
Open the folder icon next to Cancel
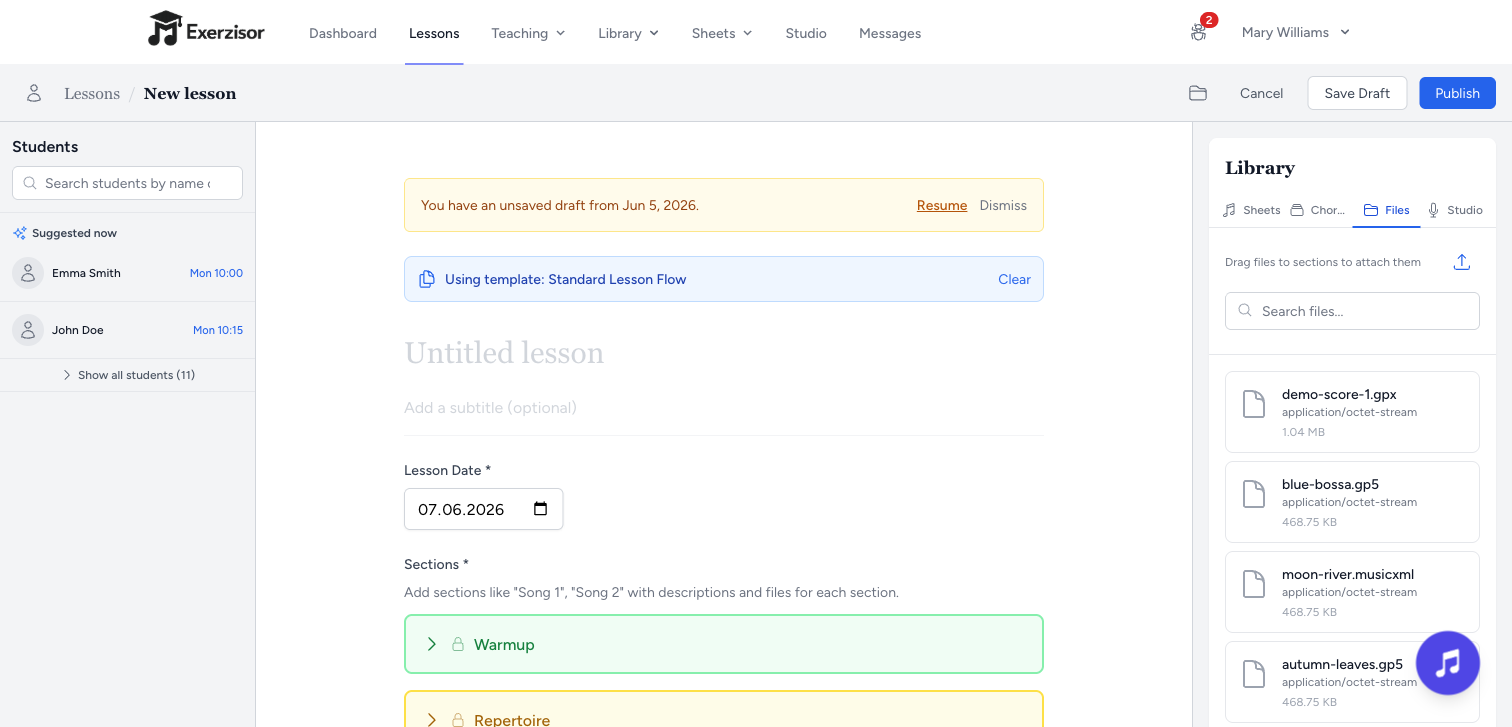tap(1198, 93)
